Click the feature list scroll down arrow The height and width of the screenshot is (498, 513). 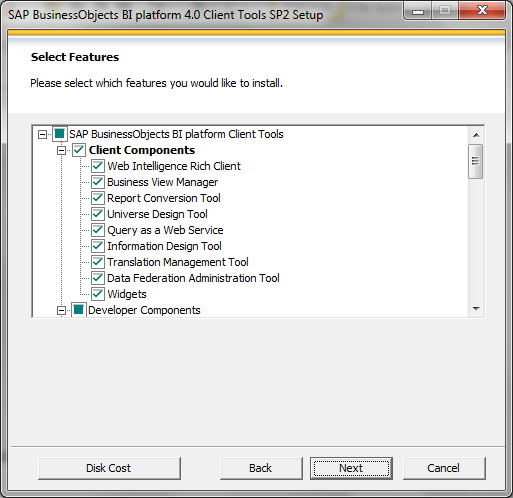pyautogui.click(x=476, y=309)
